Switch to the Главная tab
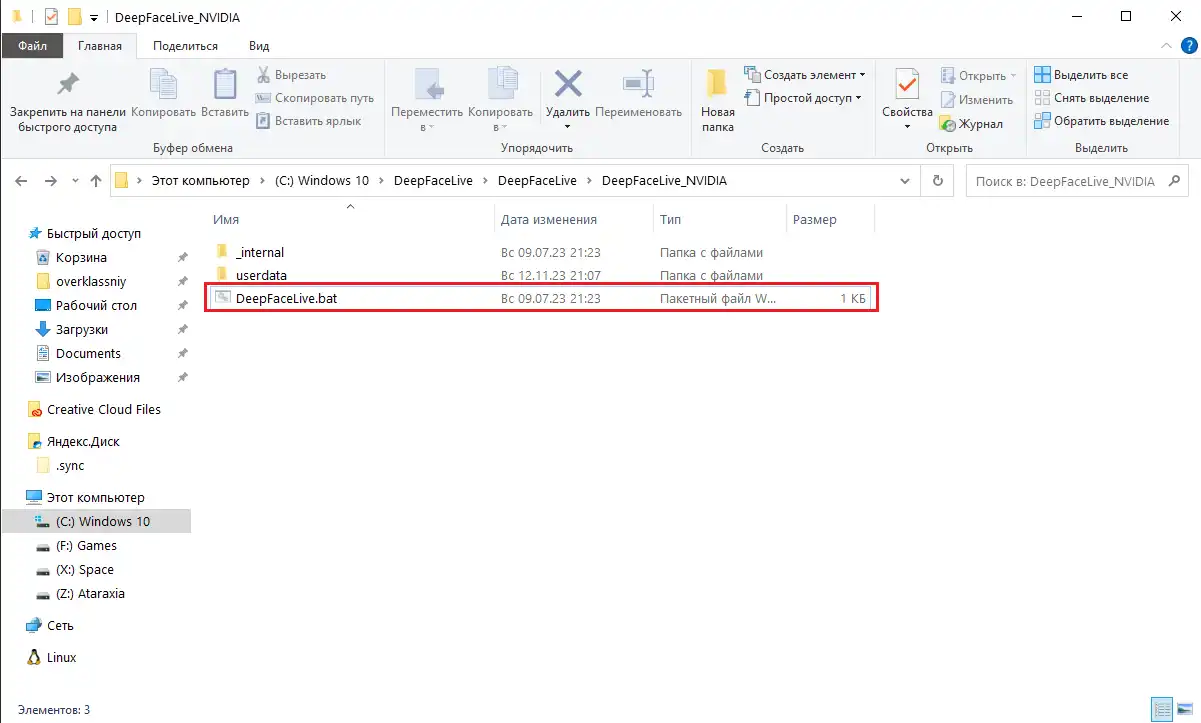 point(100,46)
